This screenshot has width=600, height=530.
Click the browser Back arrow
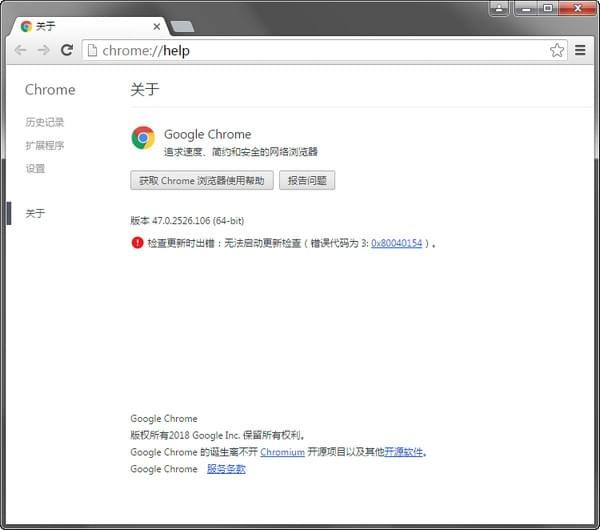(x=20, y=50)
